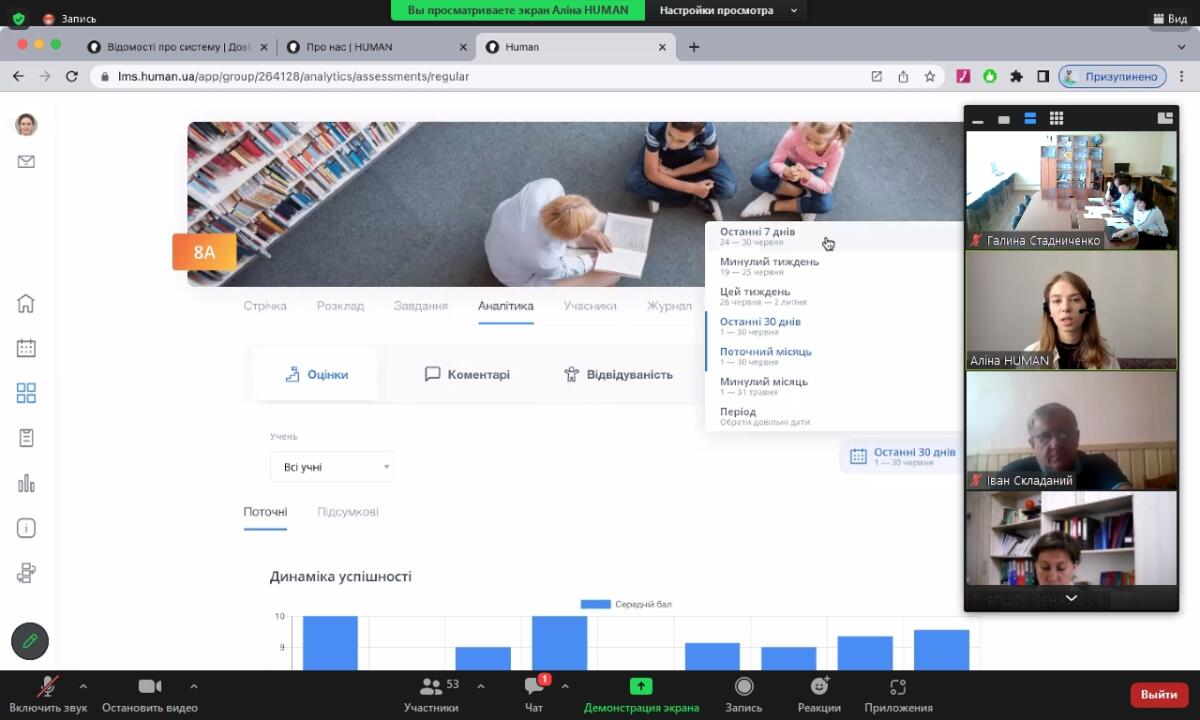Select Zoom single-speaker strip view icon
The width and height of the screenshot is (1200, 720).
[1004, 119]
